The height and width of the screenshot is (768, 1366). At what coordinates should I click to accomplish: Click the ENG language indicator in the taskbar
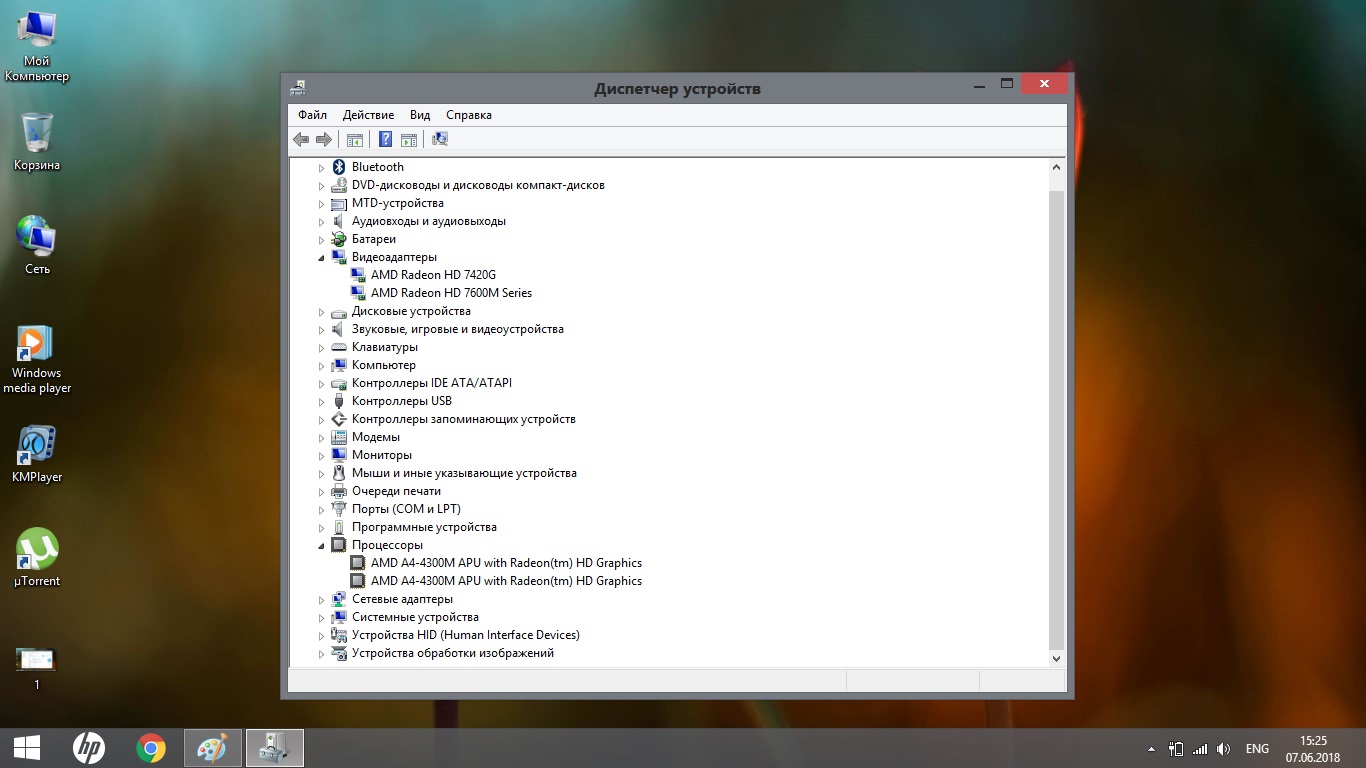pos(1257,749)
